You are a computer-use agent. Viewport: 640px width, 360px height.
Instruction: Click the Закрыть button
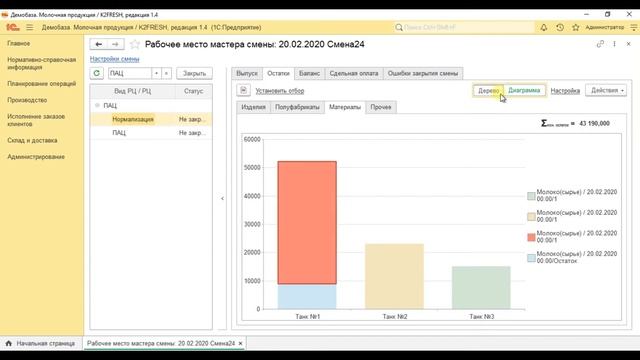[x=194, y=73]
